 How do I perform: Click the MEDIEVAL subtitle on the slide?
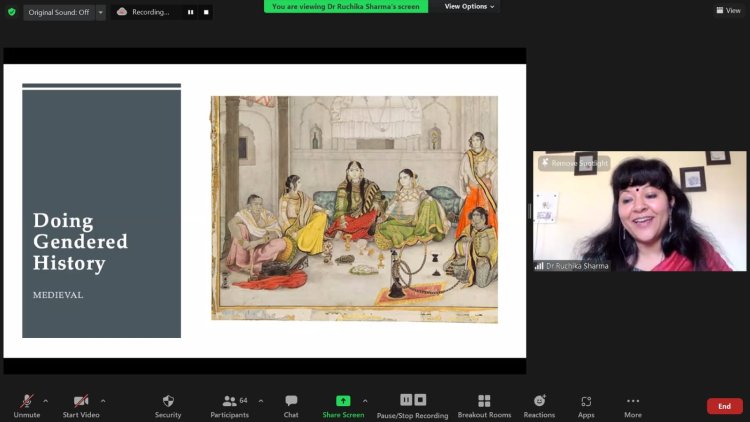point(58,295)
